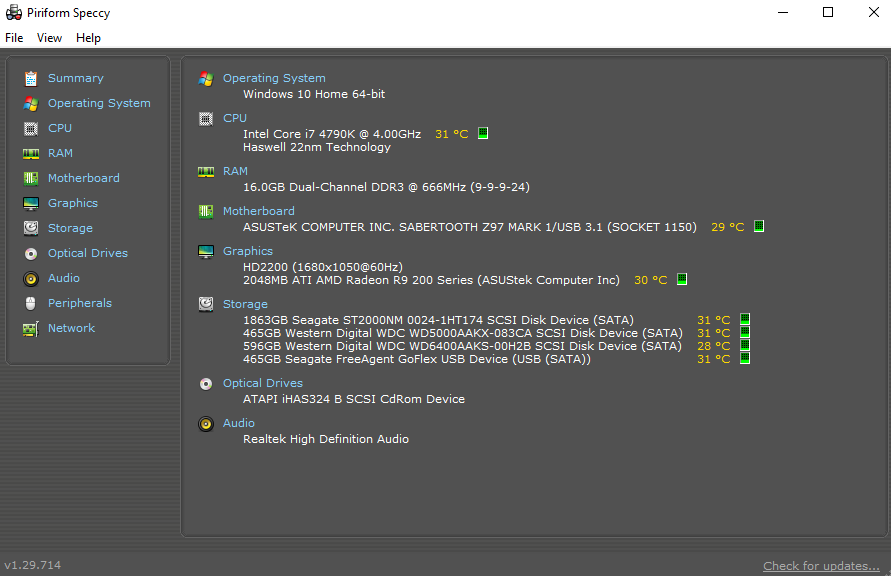Click the Motherboard icon in sidebar
The width and height of the screenshot is (891, 576).
[x=31, y=178]
